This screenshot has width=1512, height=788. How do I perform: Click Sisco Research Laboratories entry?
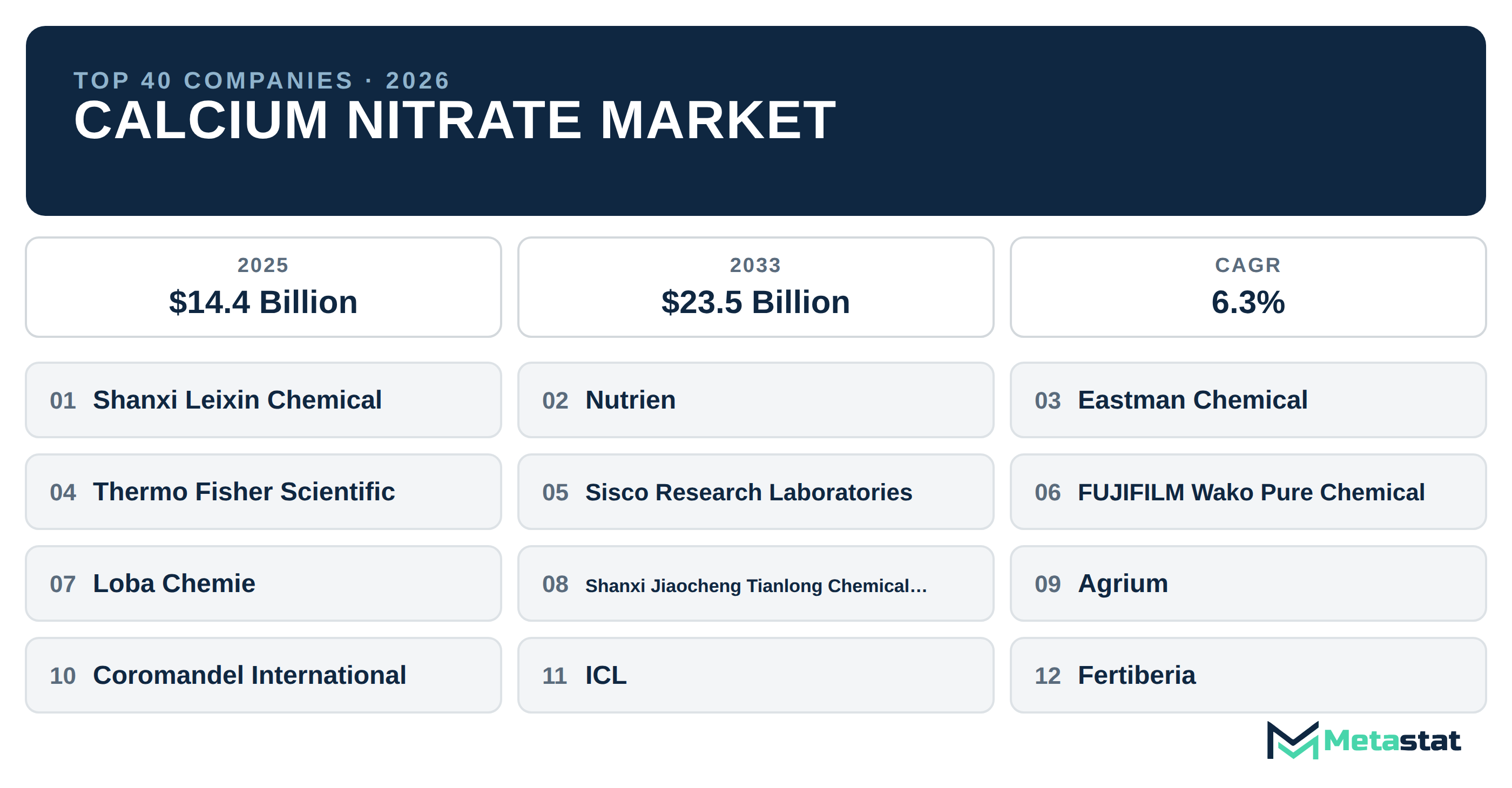click(755, 492)
